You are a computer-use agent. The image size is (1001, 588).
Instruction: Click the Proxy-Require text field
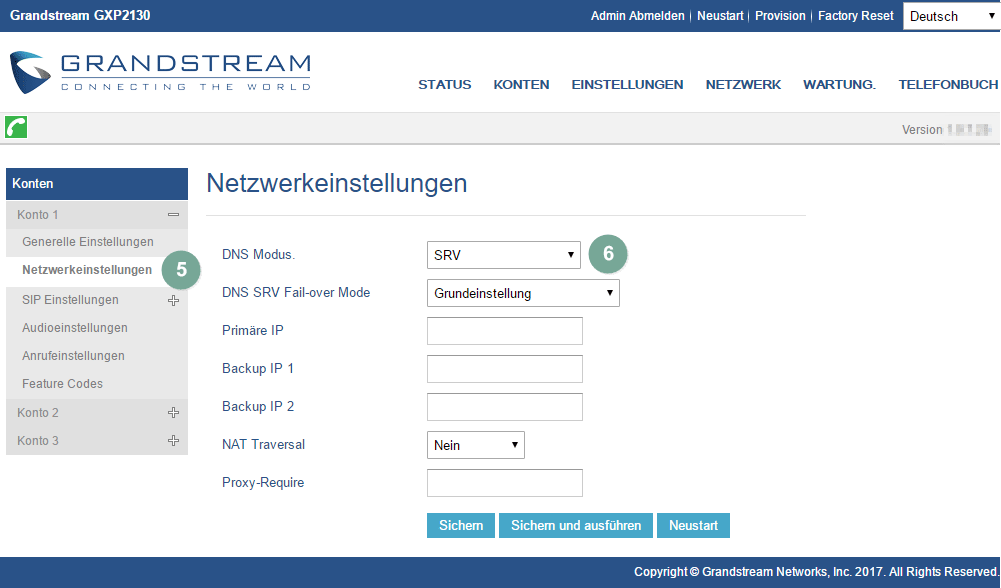point(504,483)
